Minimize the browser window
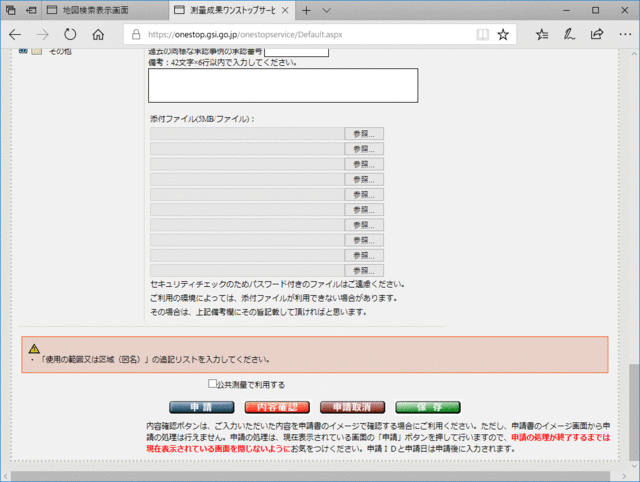This screenshot has width=640, height=482. 567,10
